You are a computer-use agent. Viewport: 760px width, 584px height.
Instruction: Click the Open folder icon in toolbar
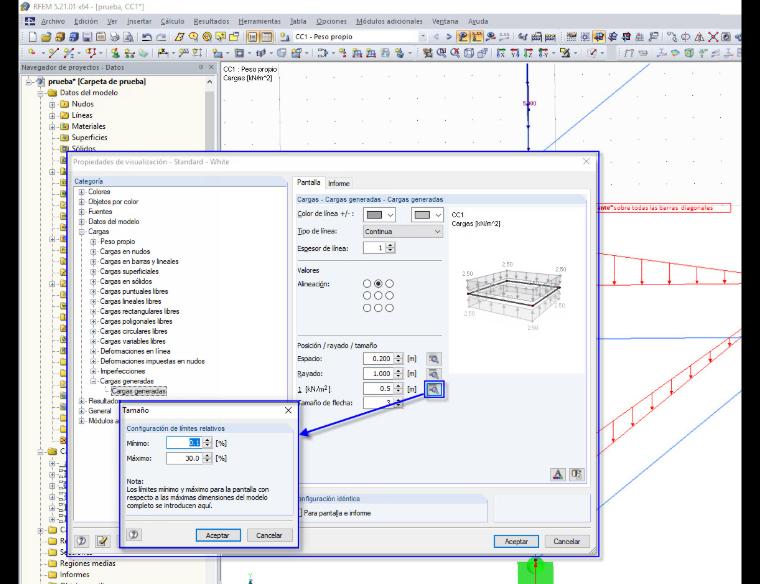[46, 37]
